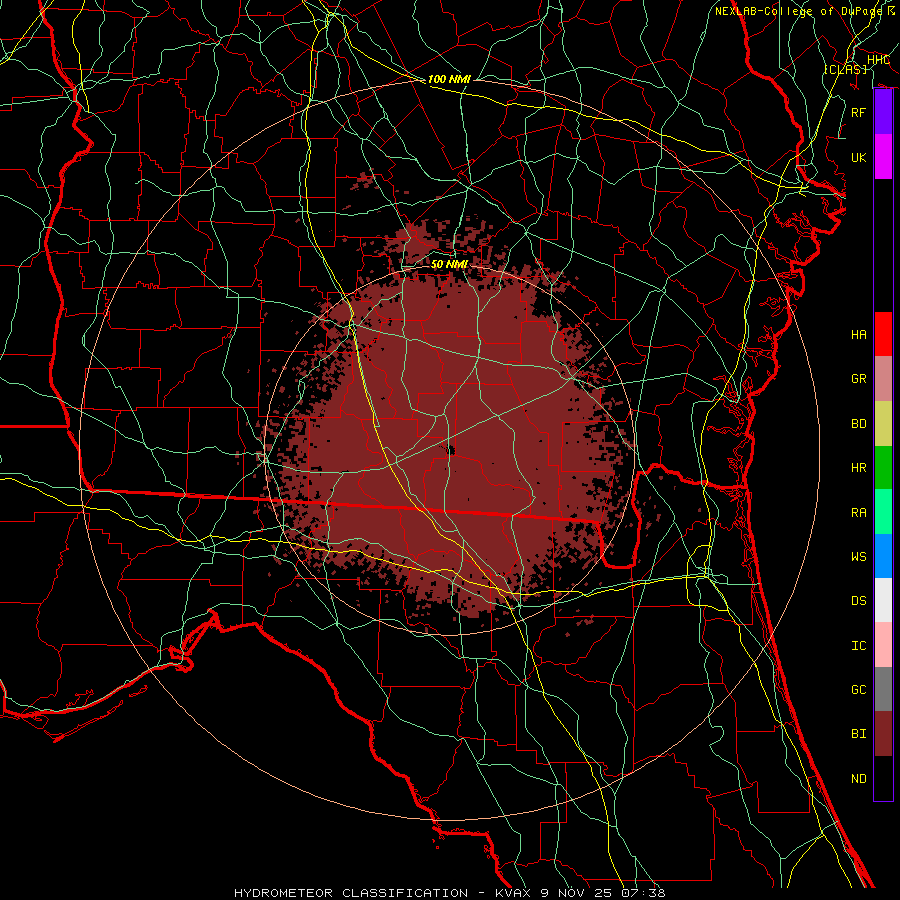Click the GR legend label
This screenshot has height=900, width=900.
click(859, 379)
